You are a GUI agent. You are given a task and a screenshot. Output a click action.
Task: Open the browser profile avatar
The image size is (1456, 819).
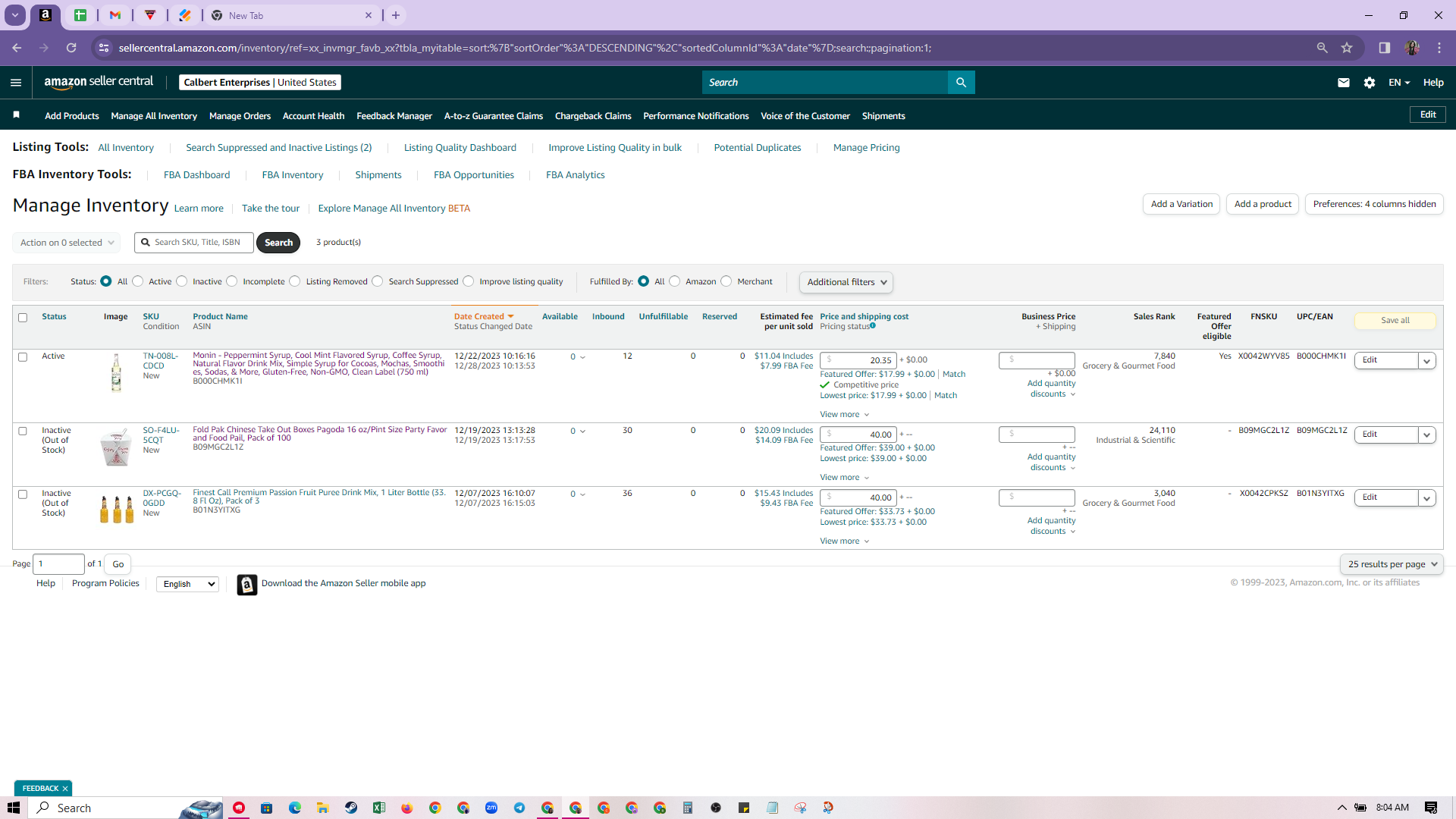click(x=1412, y=48)
